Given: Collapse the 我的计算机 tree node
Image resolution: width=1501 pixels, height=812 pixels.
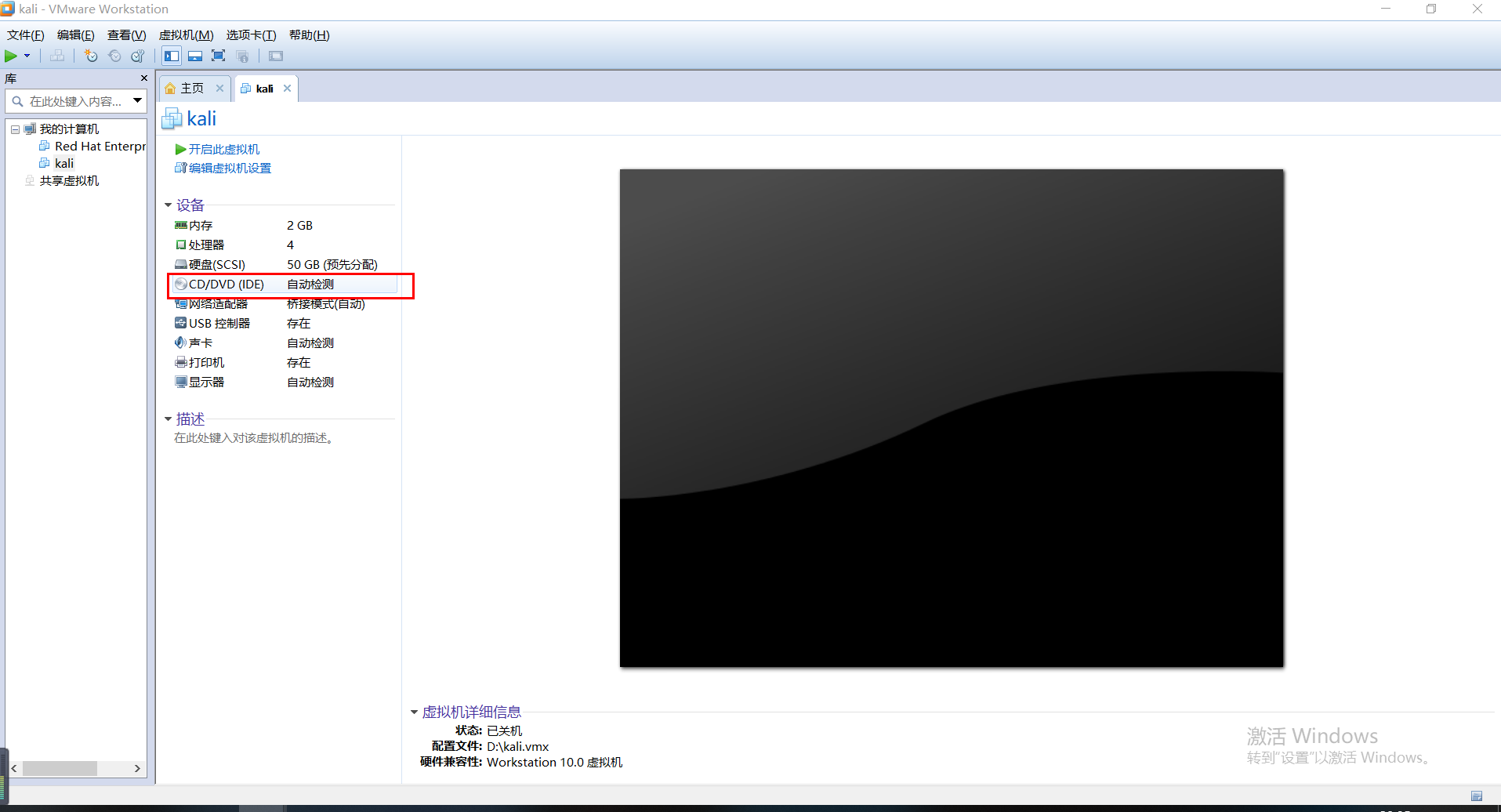Looking at the screenshot, I should [15, 129].
